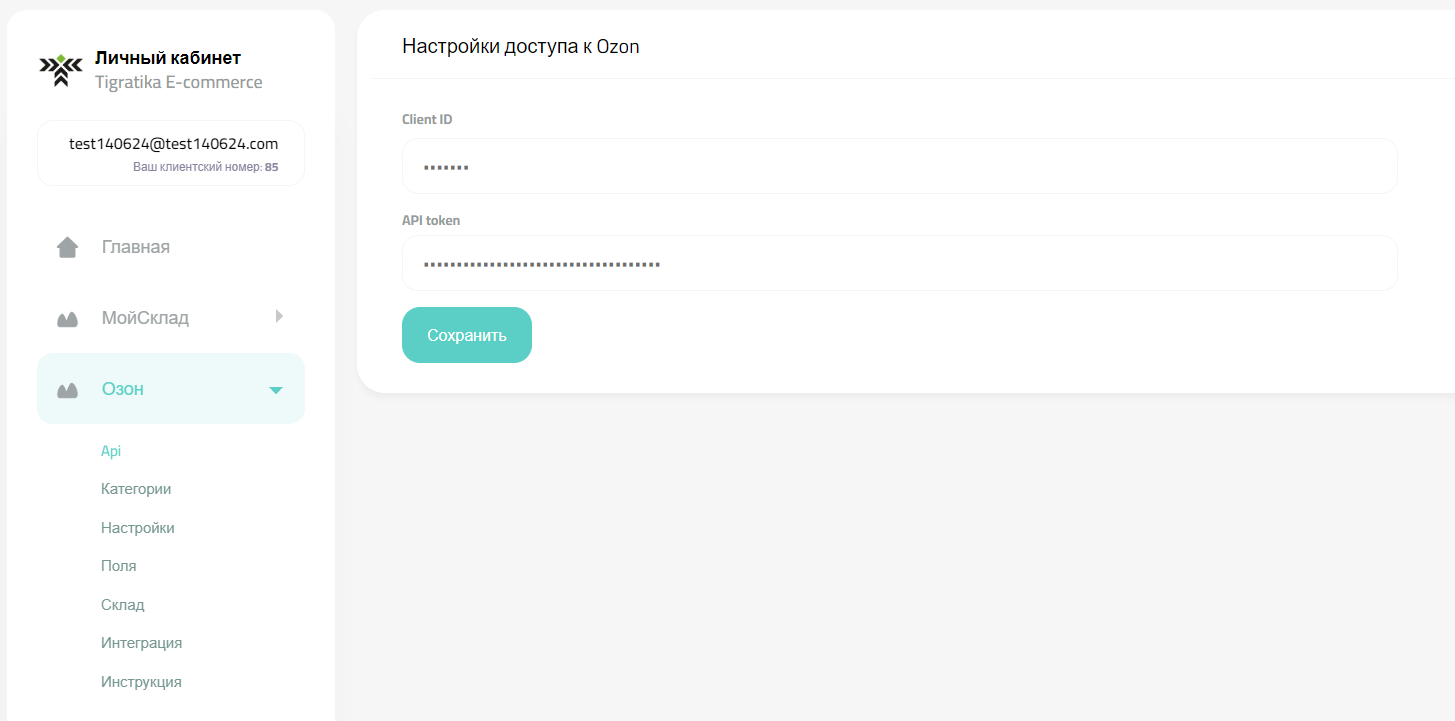Click the МойСклад warehouse icon
The width and height of the screenshot is (1455, 721).
coord(67,319)
